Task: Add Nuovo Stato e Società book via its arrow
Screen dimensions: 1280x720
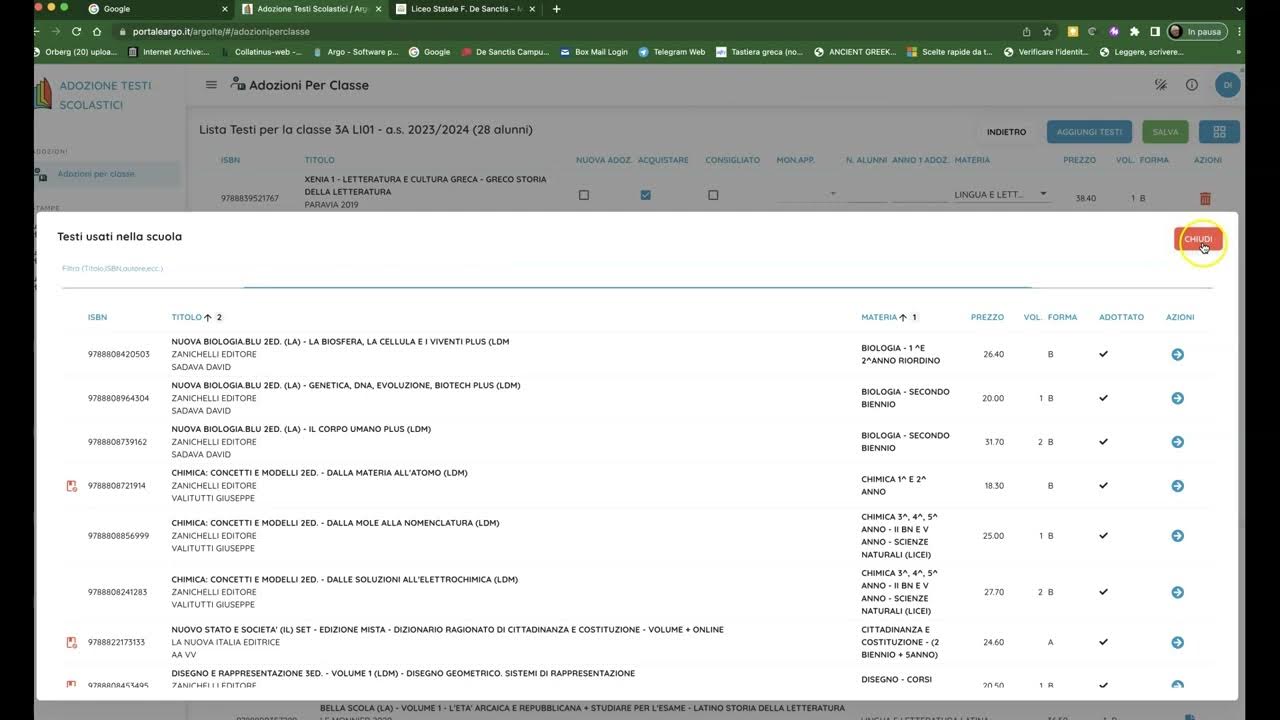Action: tap(1177, 642)
